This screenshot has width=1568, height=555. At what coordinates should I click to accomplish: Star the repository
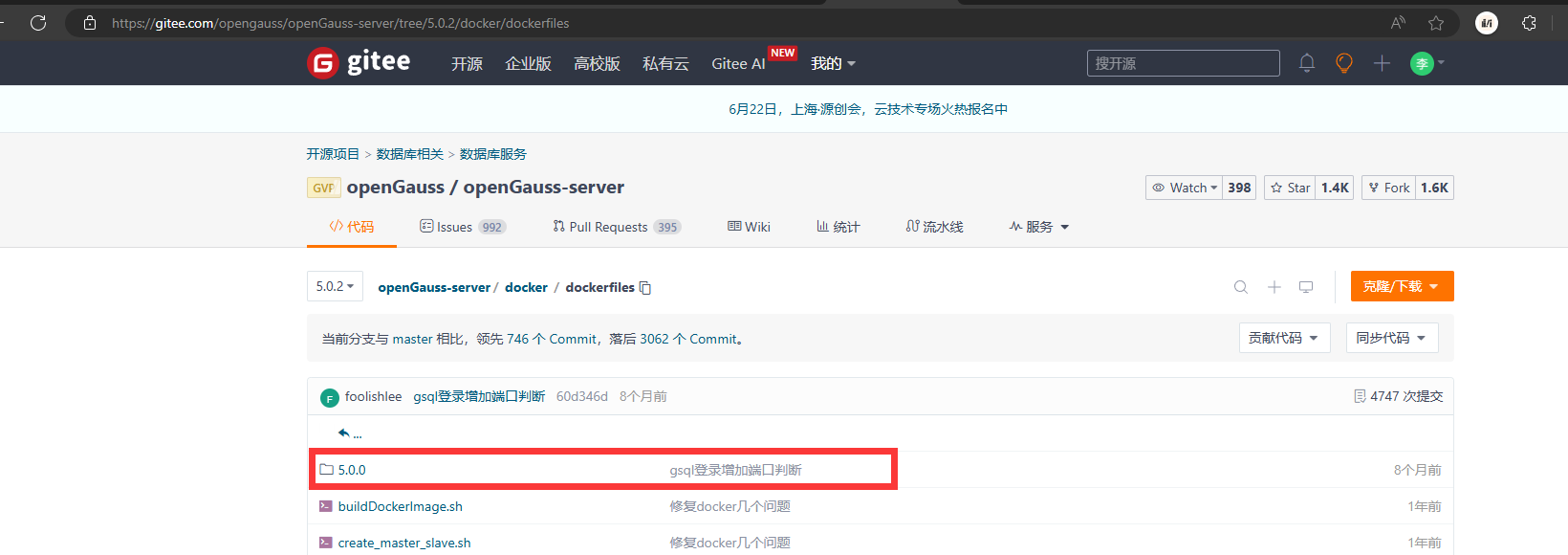click(1290, 188)
